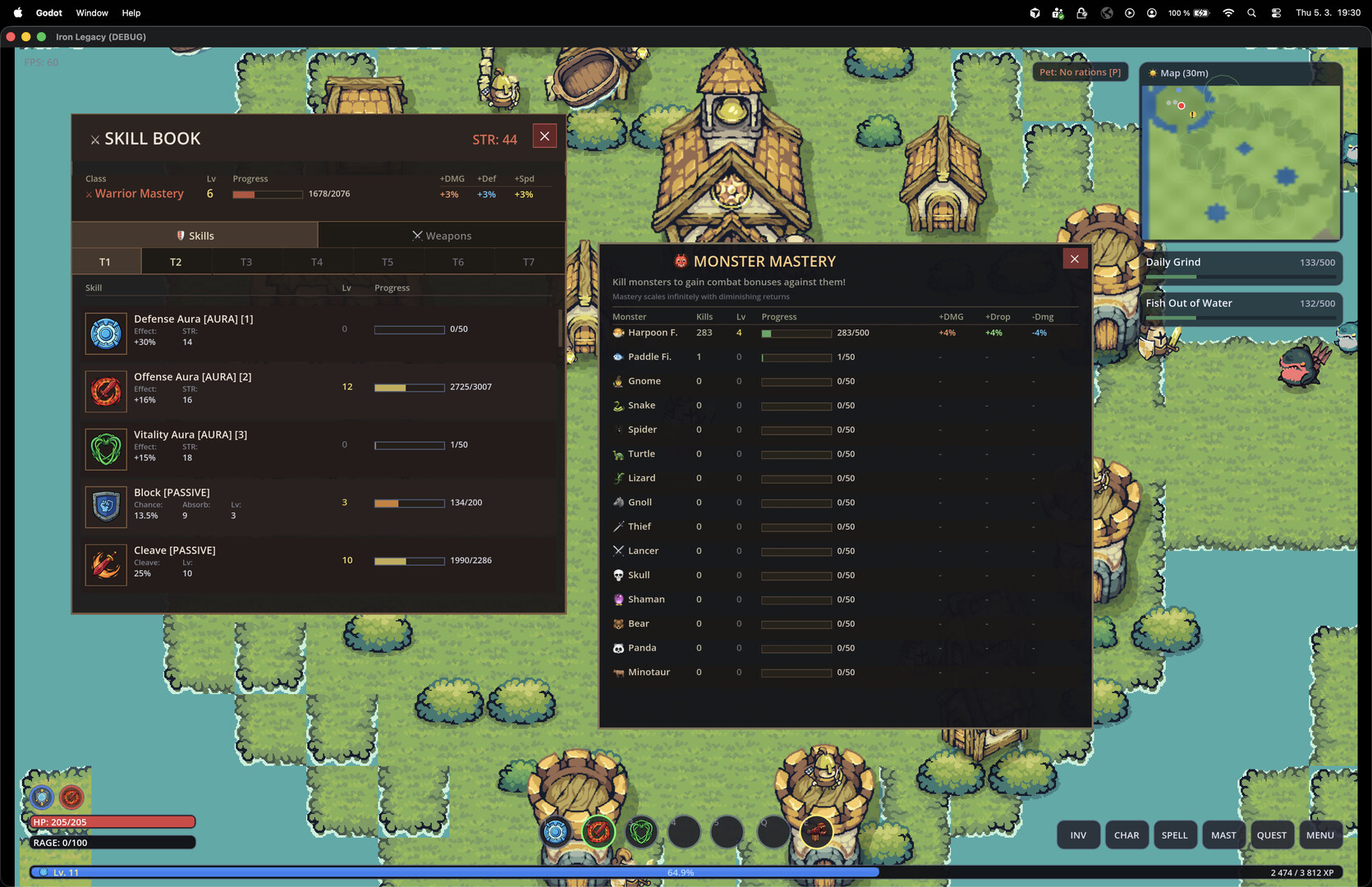Close the Monster Mastery panel
The width and height of the screenshot is (1372, 887).
click(x=1074, y=259)
